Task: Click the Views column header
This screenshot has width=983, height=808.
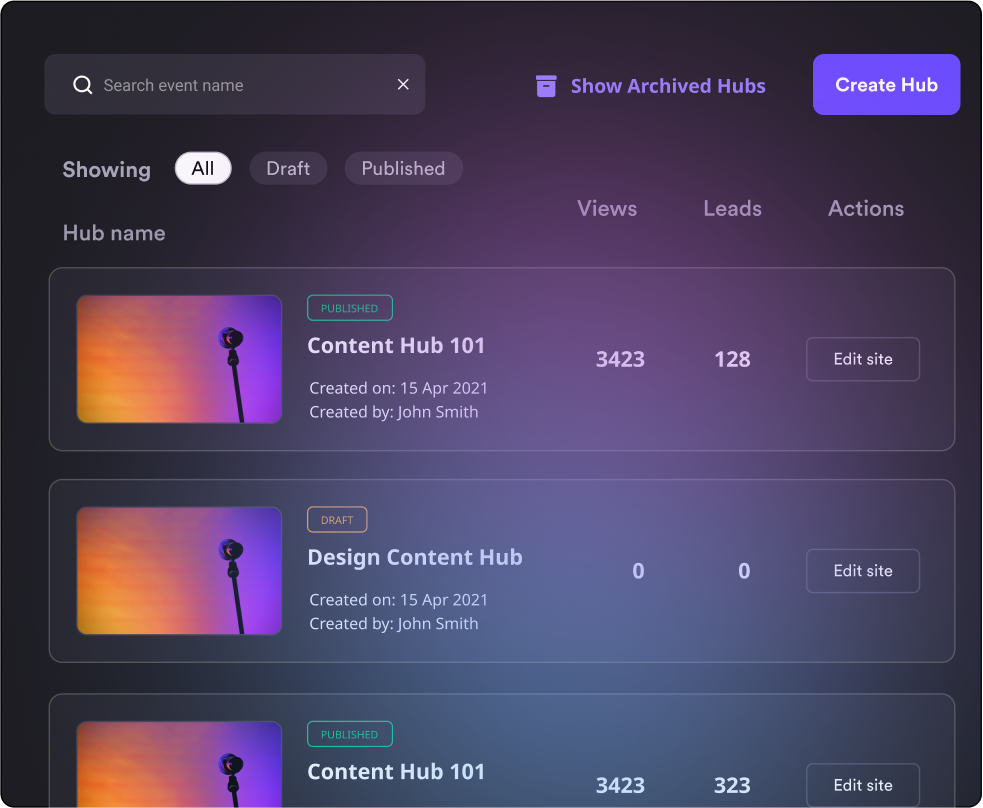Action: click(x=607, y=208)
